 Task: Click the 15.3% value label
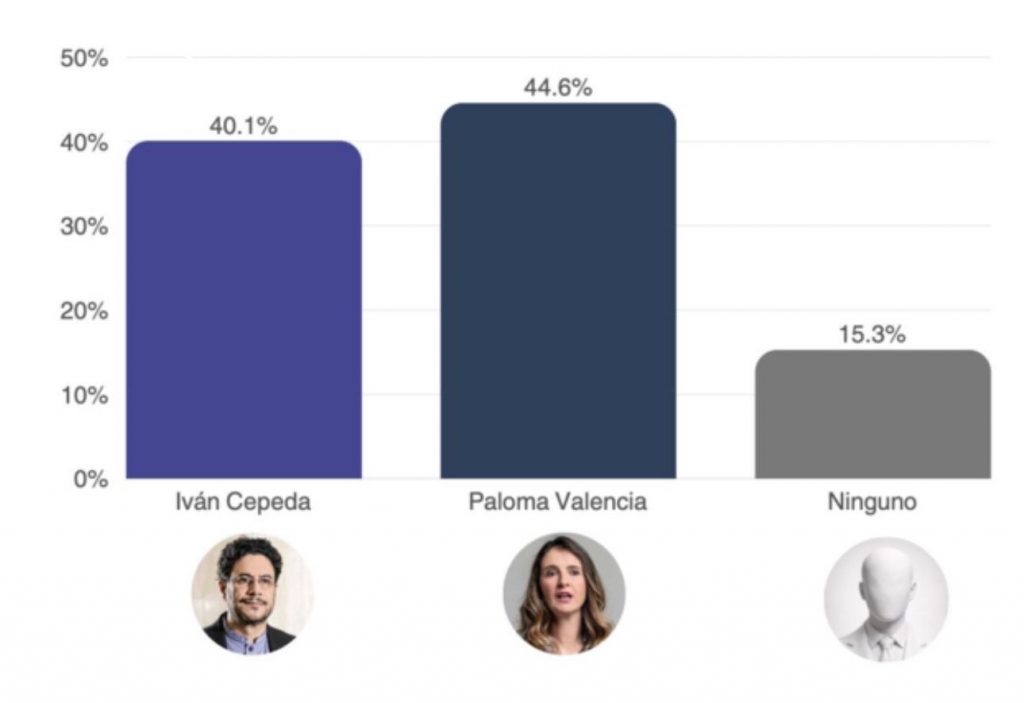tap(872, 335)
